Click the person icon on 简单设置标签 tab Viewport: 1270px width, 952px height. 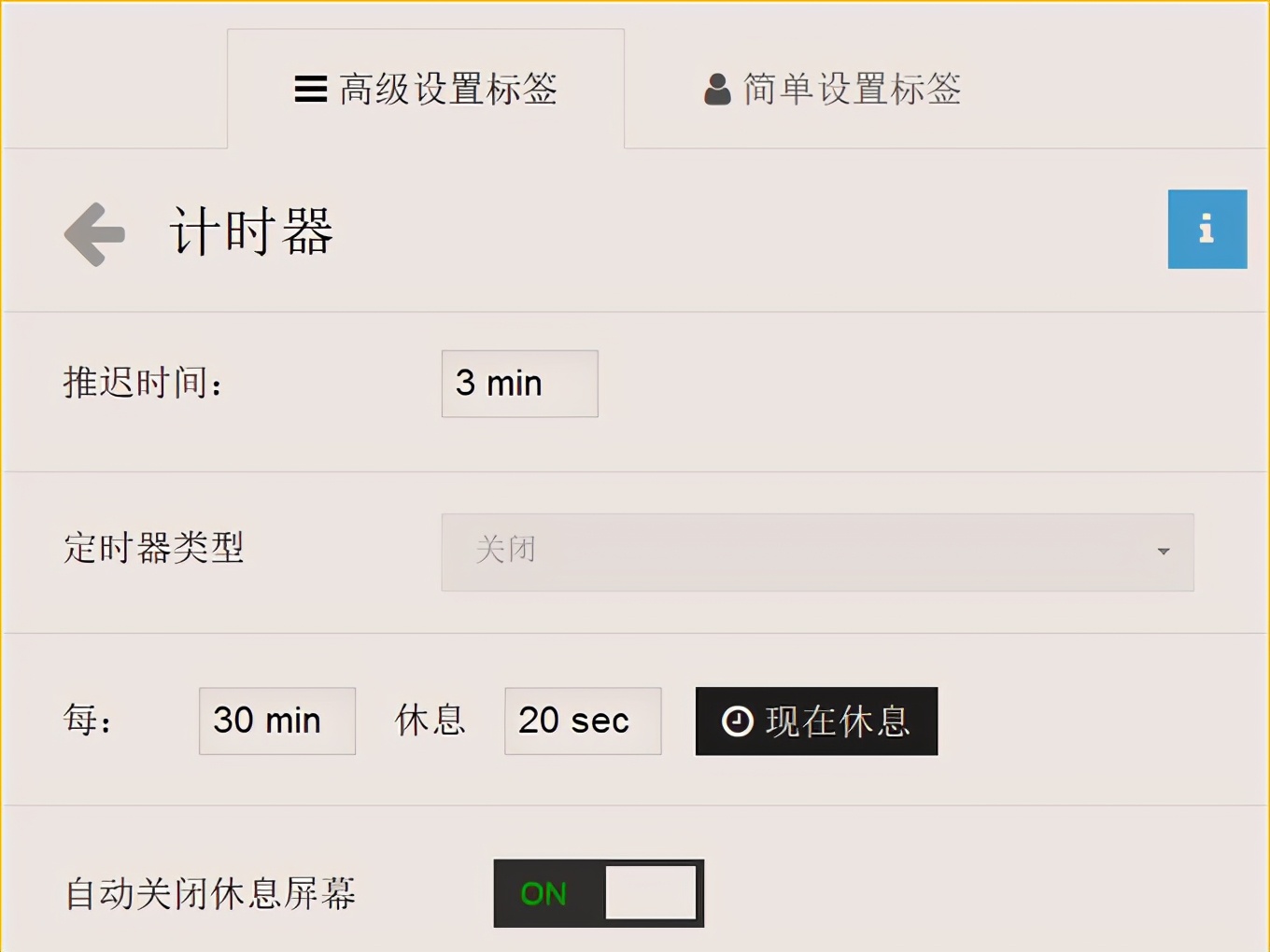pyautogui.click(x=715, y=89)
